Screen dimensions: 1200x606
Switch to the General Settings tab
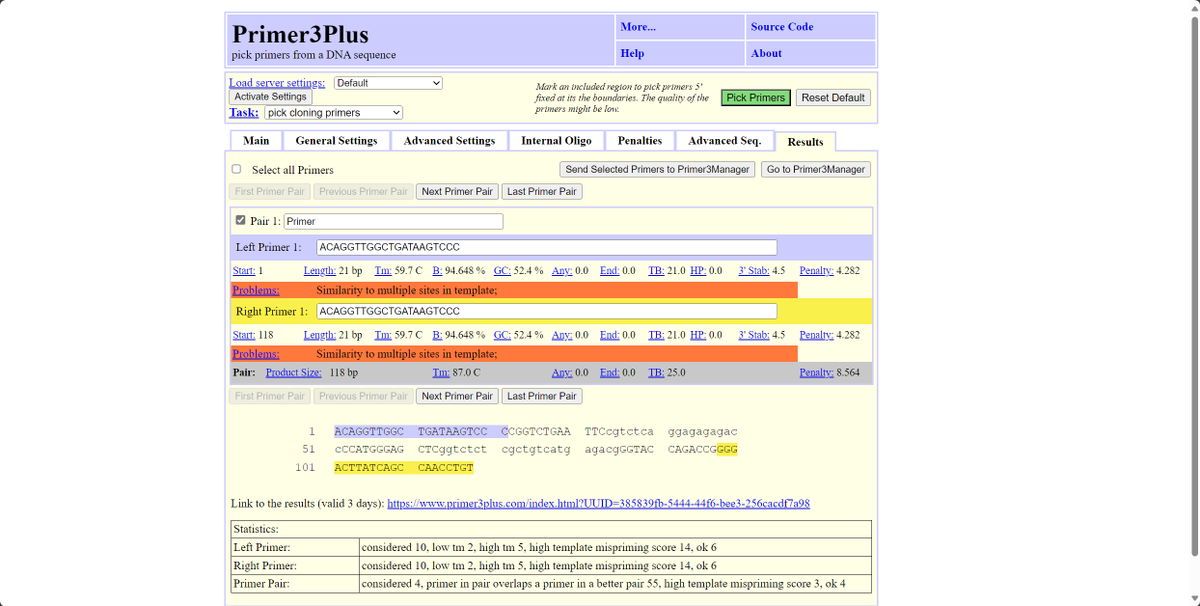coord(337,141)
